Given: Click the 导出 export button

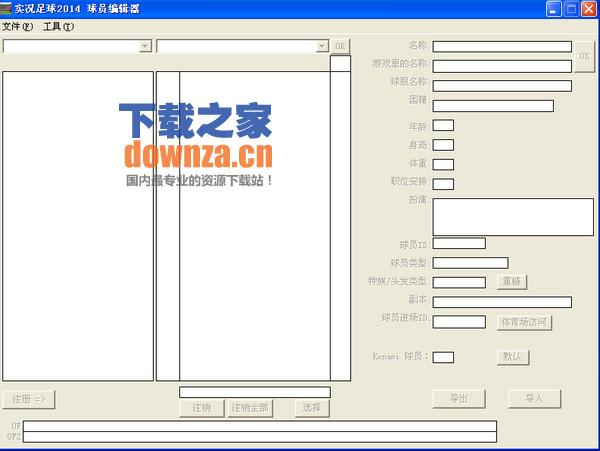Looking at the screenshot, I should (x=458, y=398).
